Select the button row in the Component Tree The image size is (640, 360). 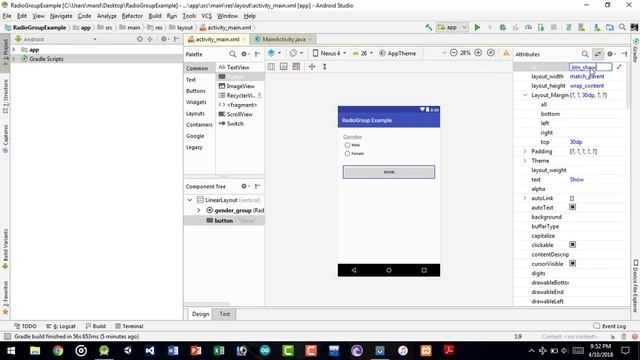pyautogui.click(x=224, y=220)
